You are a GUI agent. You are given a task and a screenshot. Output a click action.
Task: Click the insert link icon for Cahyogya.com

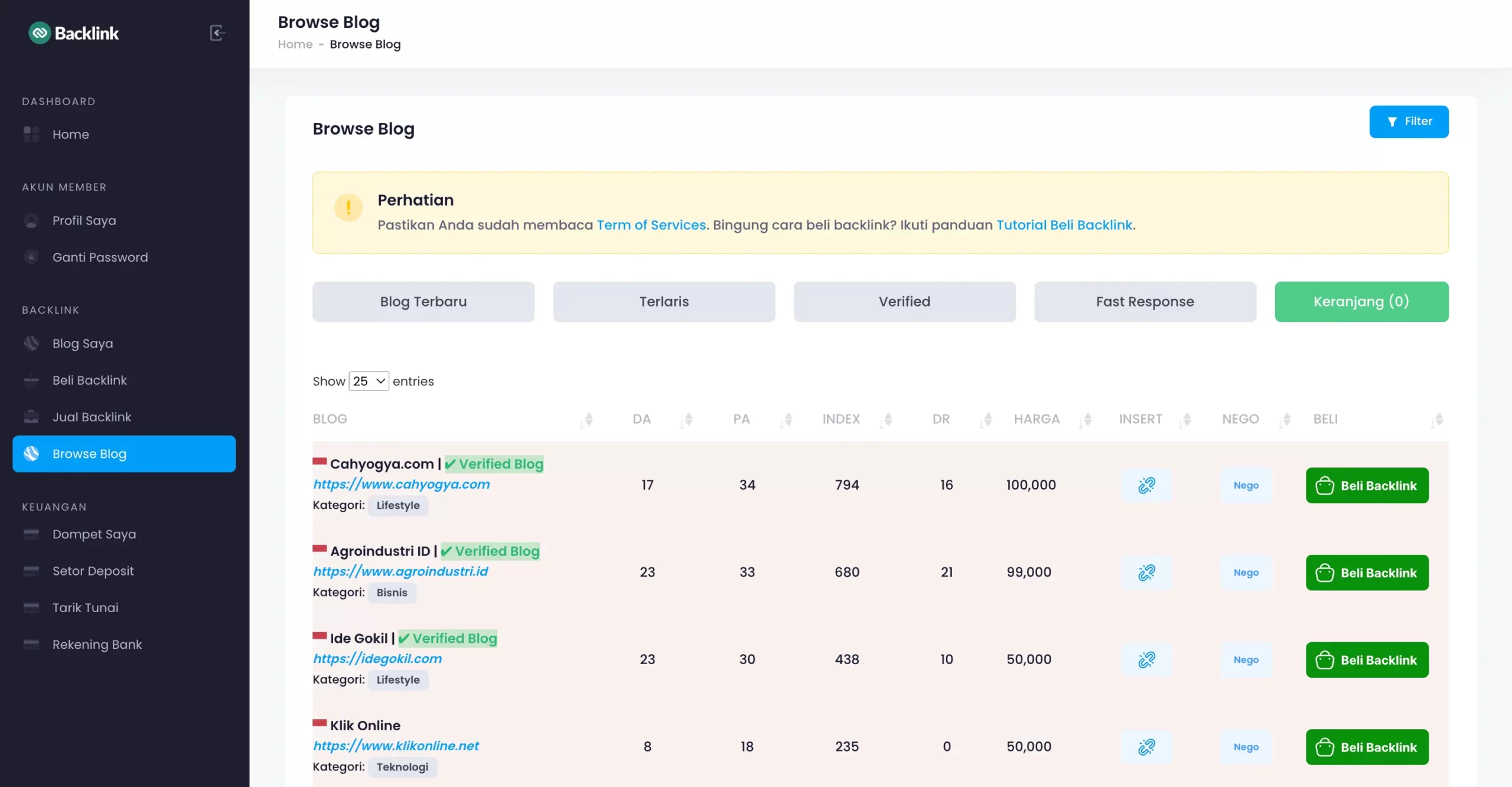(x=1146, y=485)
